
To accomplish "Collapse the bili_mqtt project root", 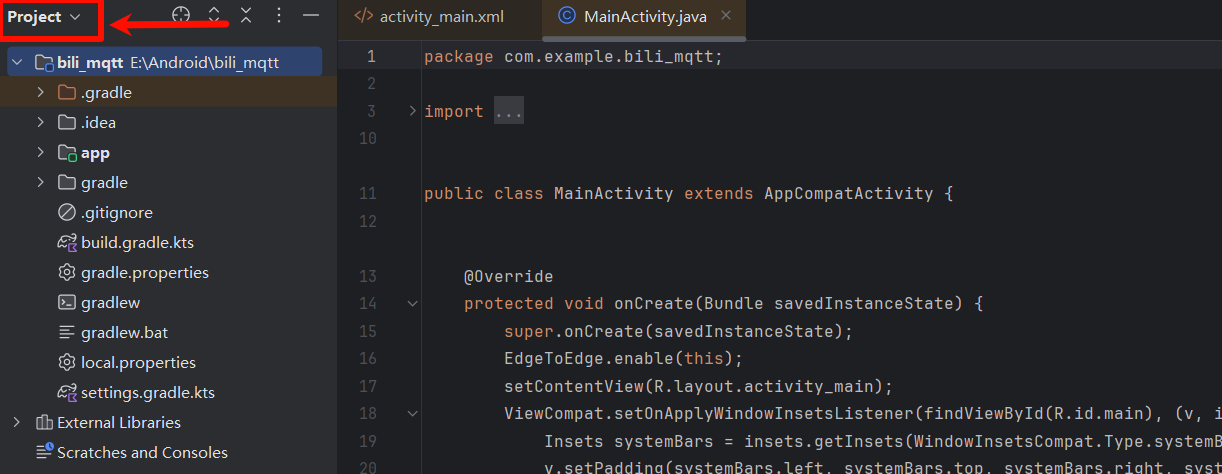I will 17,63.
